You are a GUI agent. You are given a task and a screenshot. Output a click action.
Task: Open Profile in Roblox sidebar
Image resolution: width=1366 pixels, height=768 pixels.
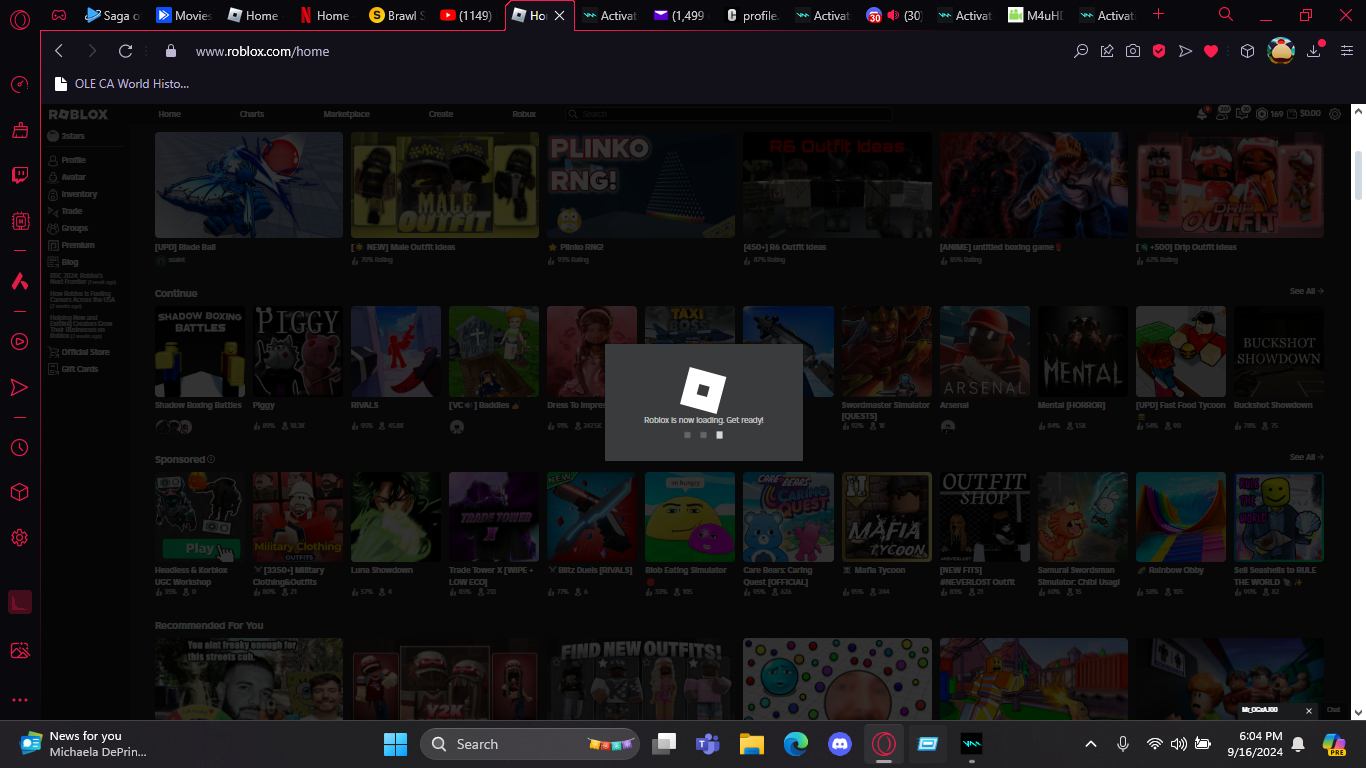pyautogui.click(x=73, y=160)
